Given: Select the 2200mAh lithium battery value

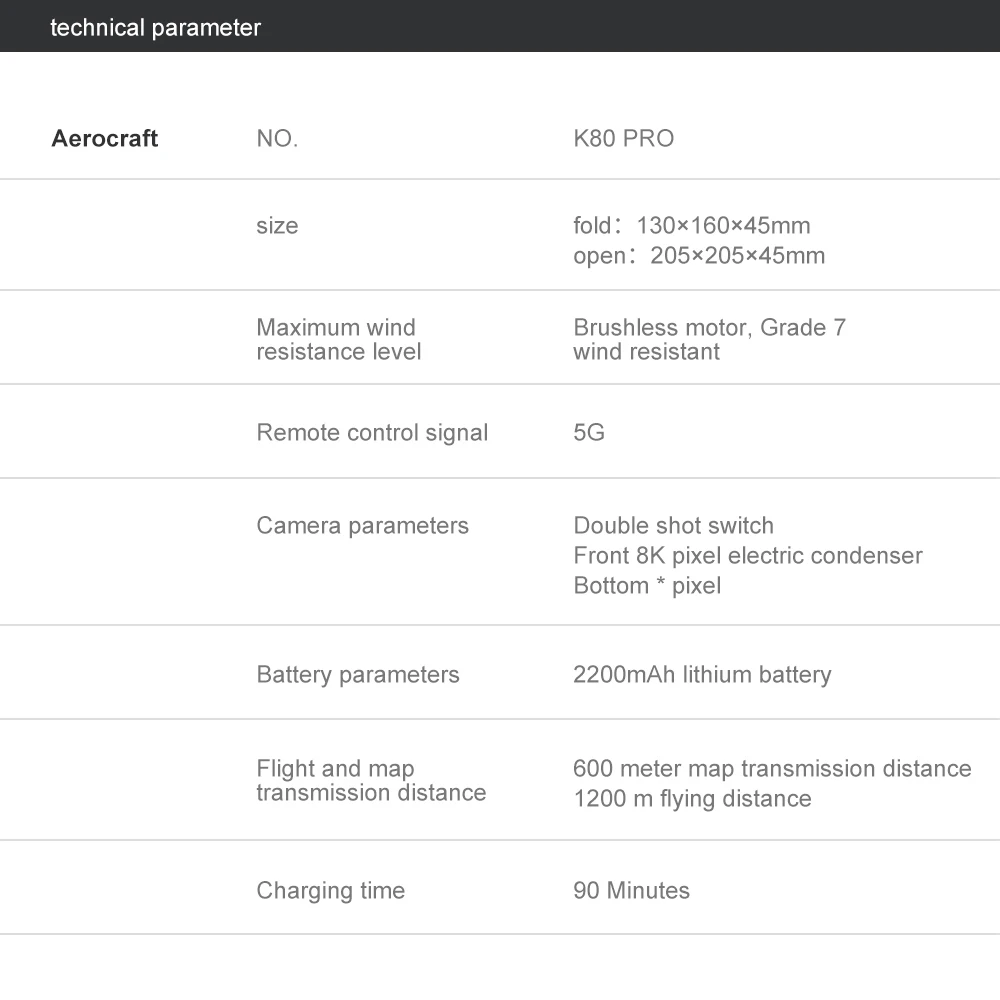Looking at the screenshot, I should click(x=702, y=674).
